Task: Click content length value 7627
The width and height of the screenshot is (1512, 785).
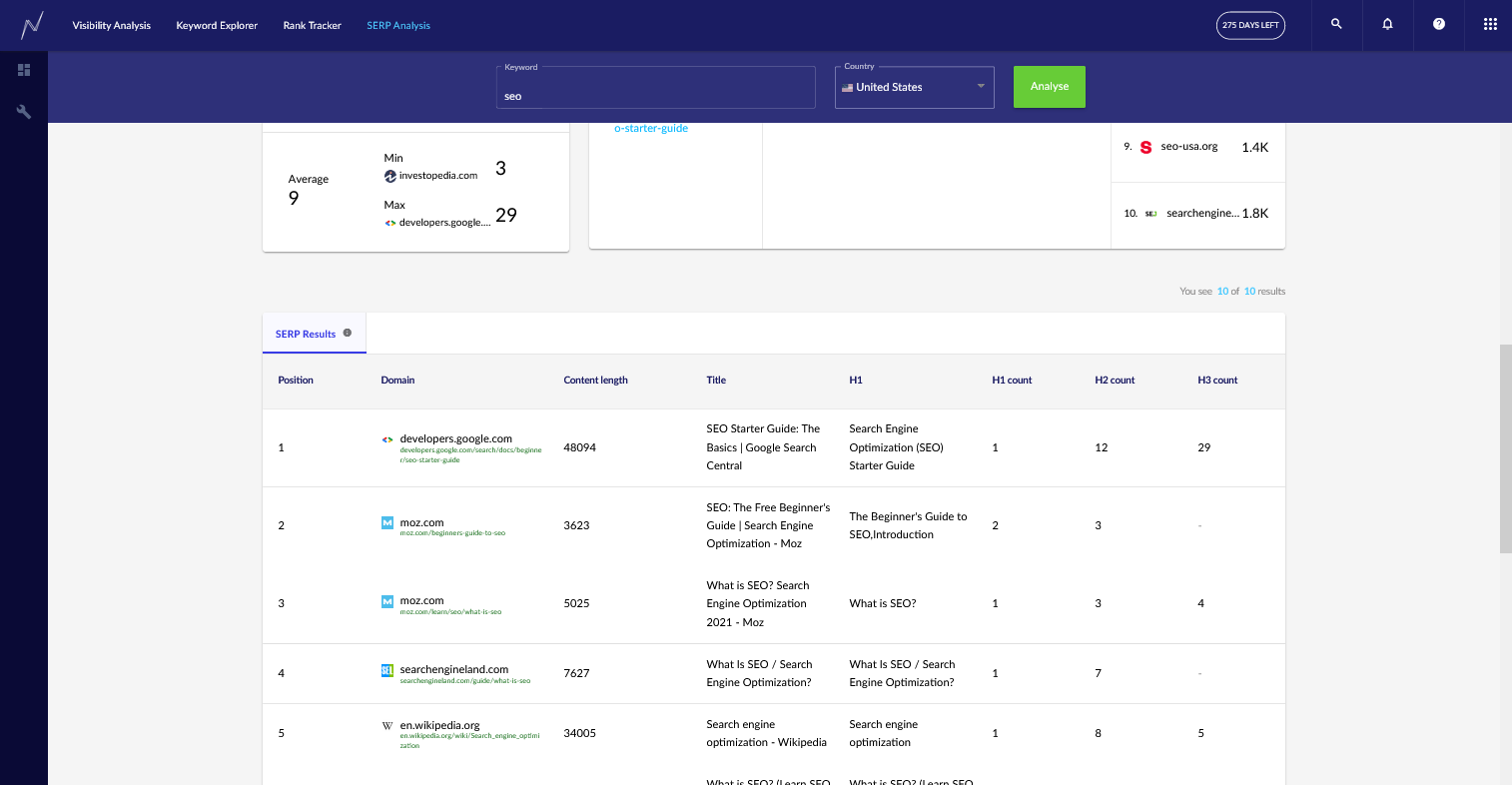Action: click(576, 673)
